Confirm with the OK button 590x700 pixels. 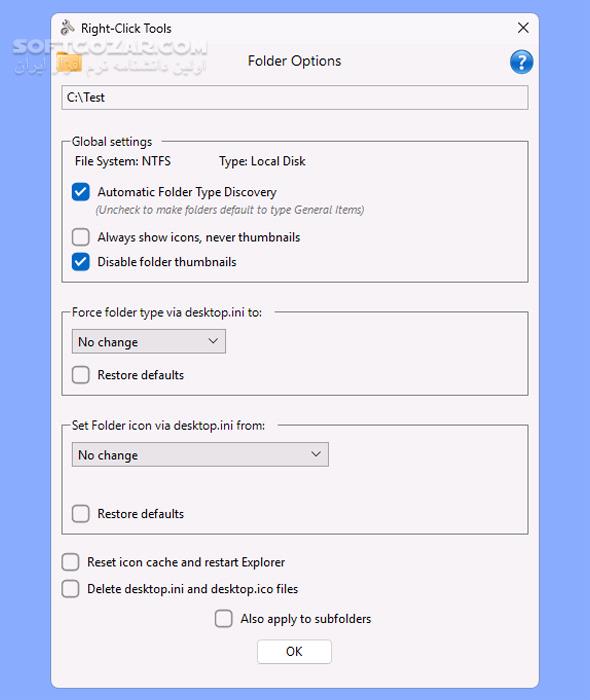tap(294, 651)
